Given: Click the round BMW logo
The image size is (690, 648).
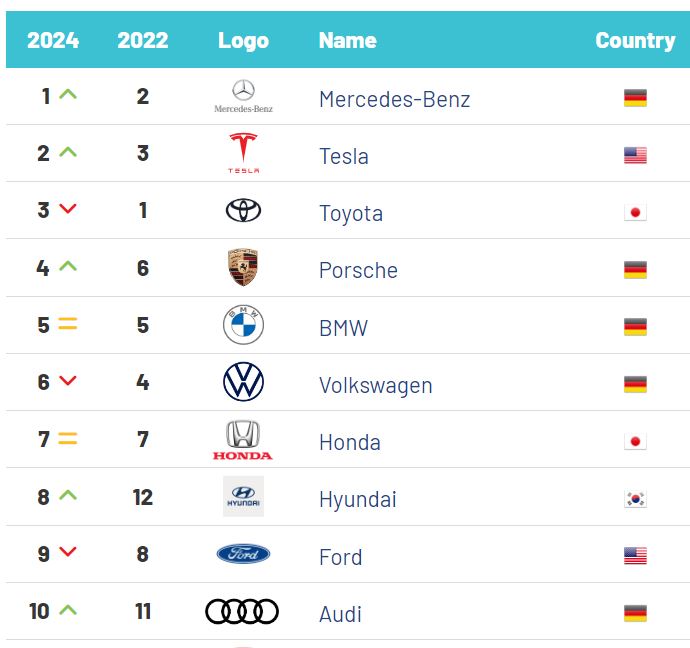Looking at the screenshot, I should click(x=243, y=325).
